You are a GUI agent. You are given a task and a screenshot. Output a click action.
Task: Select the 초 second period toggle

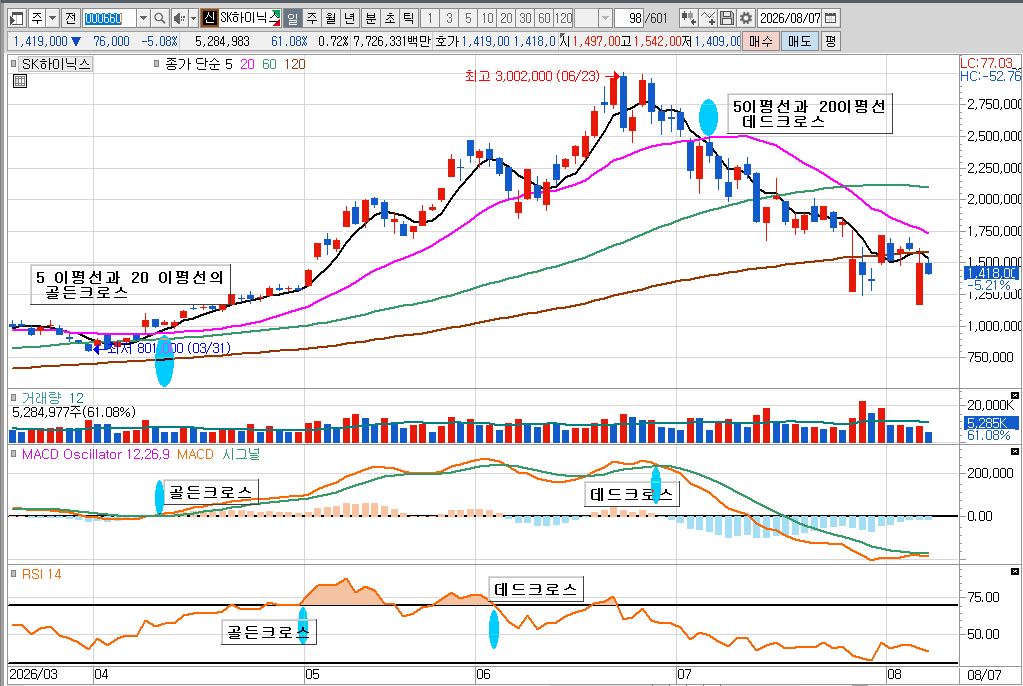tap(389, 18)
